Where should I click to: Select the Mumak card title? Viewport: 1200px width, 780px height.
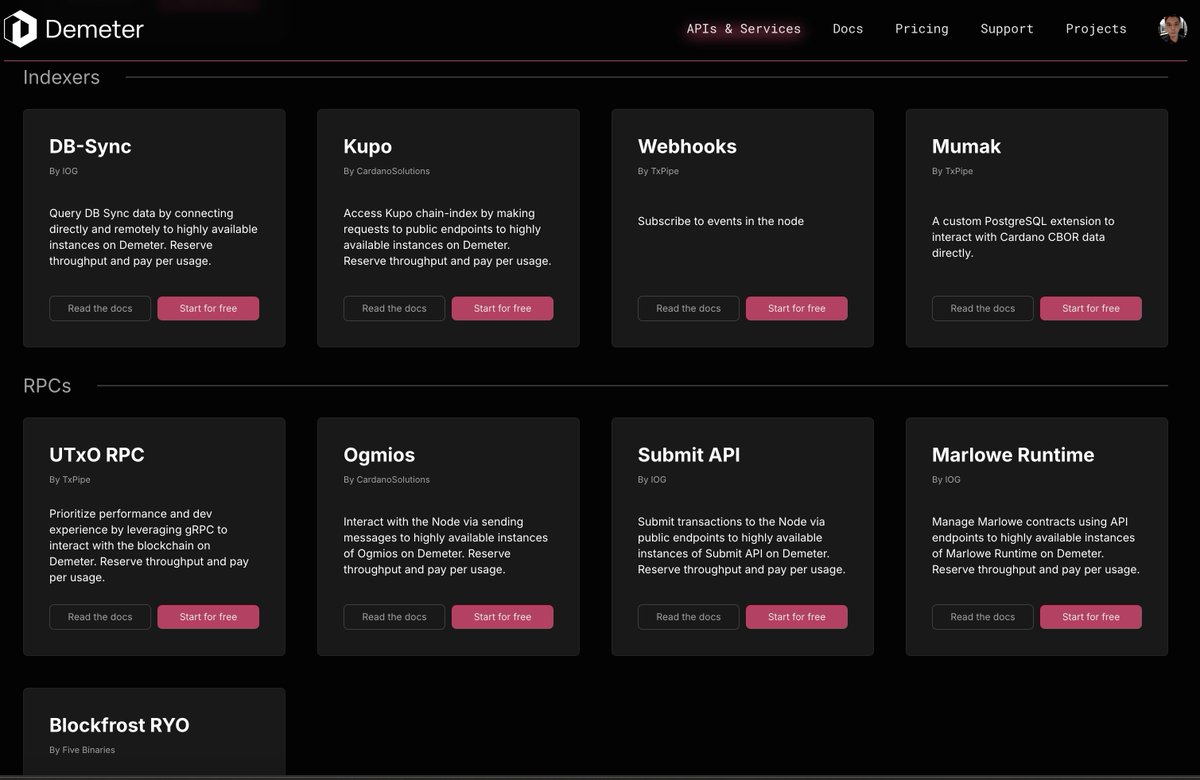point(966,146)
